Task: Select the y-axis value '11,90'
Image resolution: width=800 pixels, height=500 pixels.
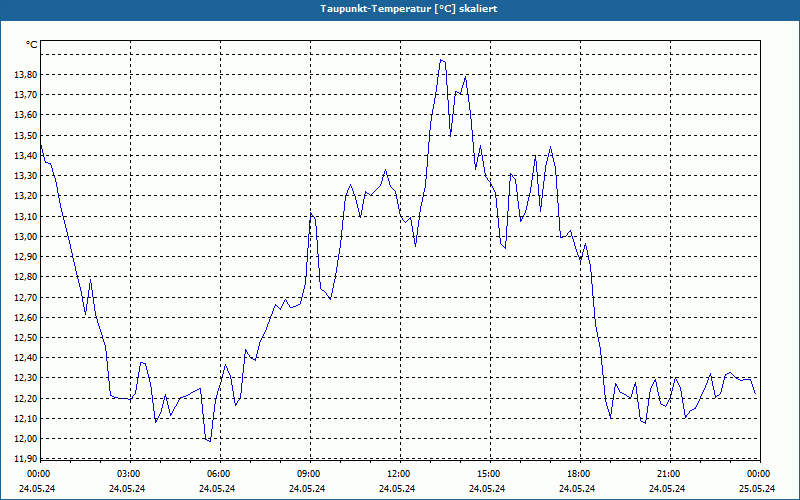Action: pos(26,459)
